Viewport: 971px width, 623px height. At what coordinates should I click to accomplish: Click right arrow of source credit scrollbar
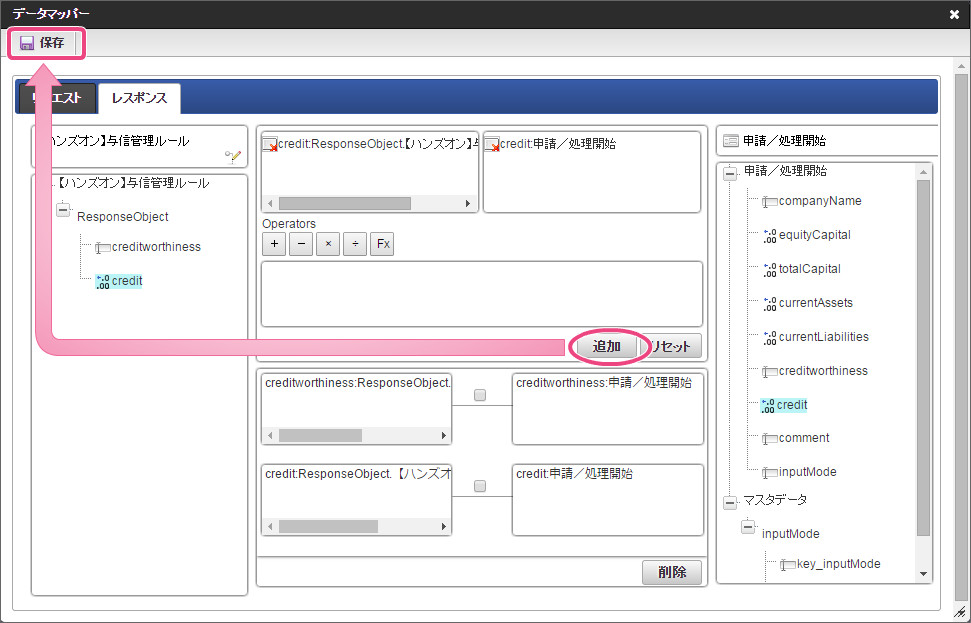(468, 203)
